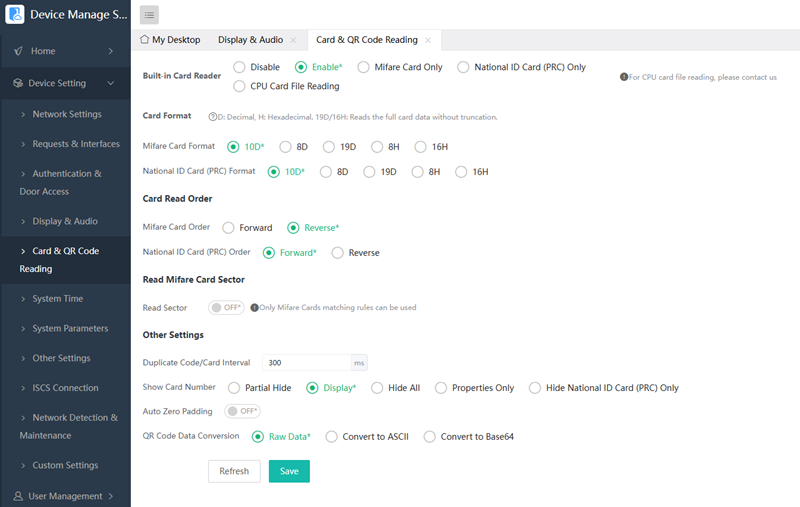Screen dimensions: 800x507
Task: Select Enable for Built-in Card Reader
Action: coord(301,67)
